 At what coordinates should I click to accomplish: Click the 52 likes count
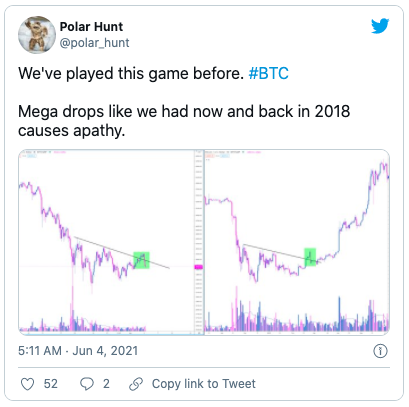(x=51, y=384)
